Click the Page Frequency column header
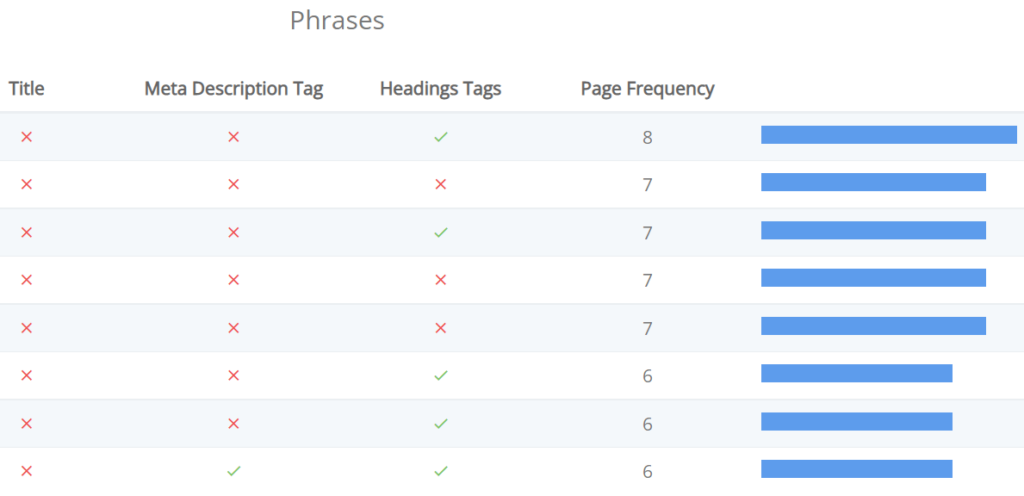1024x496 pixels. (647, 89)
